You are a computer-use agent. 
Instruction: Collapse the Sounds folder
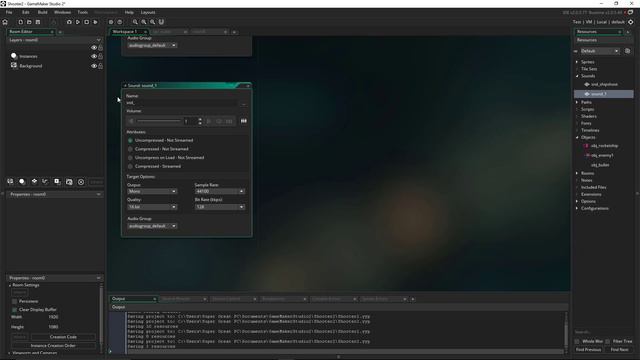coord(577,76)
